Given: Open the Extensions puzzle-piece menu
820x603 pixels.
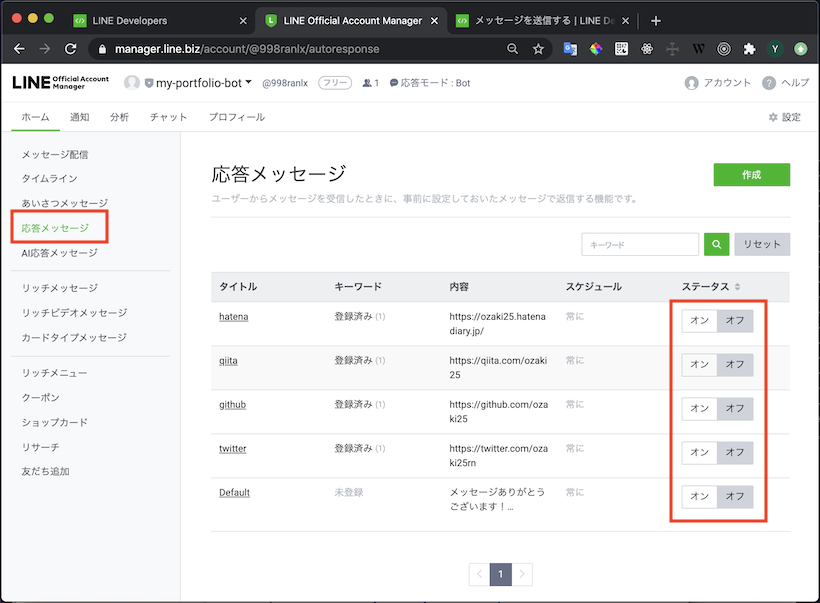Looking at the screenshot, I should 749,49.
